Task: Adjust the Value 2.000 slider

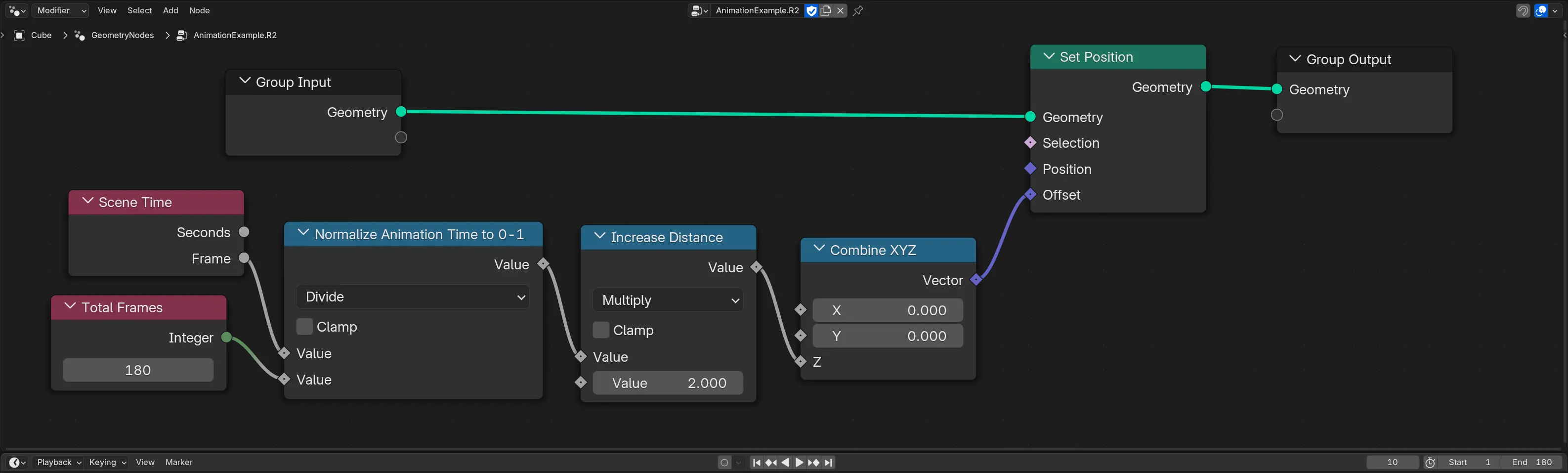Action: 668,383
